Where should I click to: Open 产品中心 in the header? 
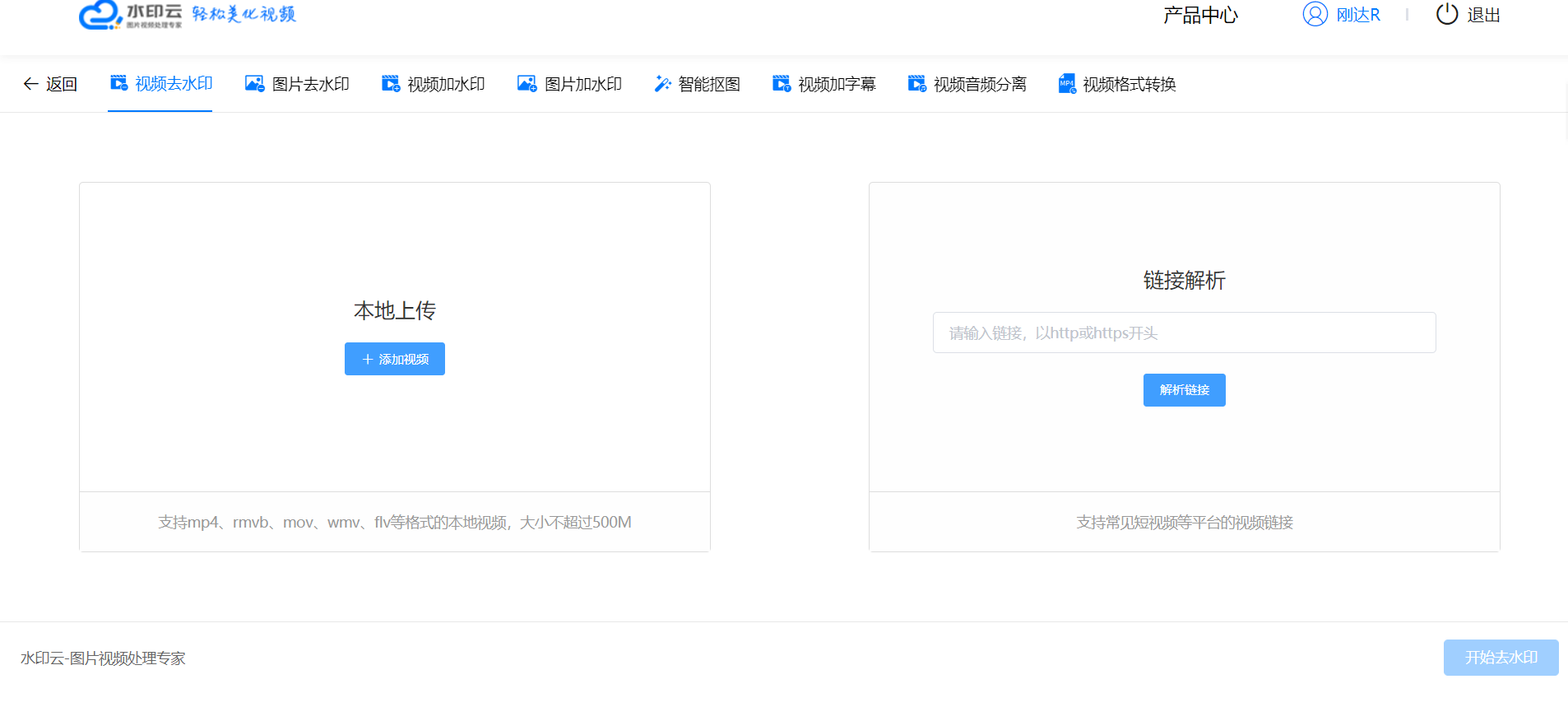click(1200, 15)
